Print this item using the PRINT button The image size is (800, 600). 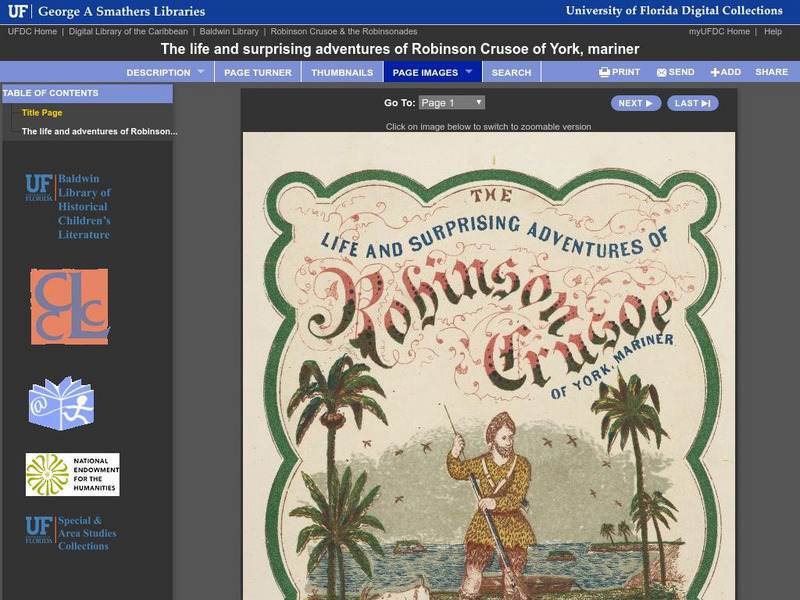[619, 72]
